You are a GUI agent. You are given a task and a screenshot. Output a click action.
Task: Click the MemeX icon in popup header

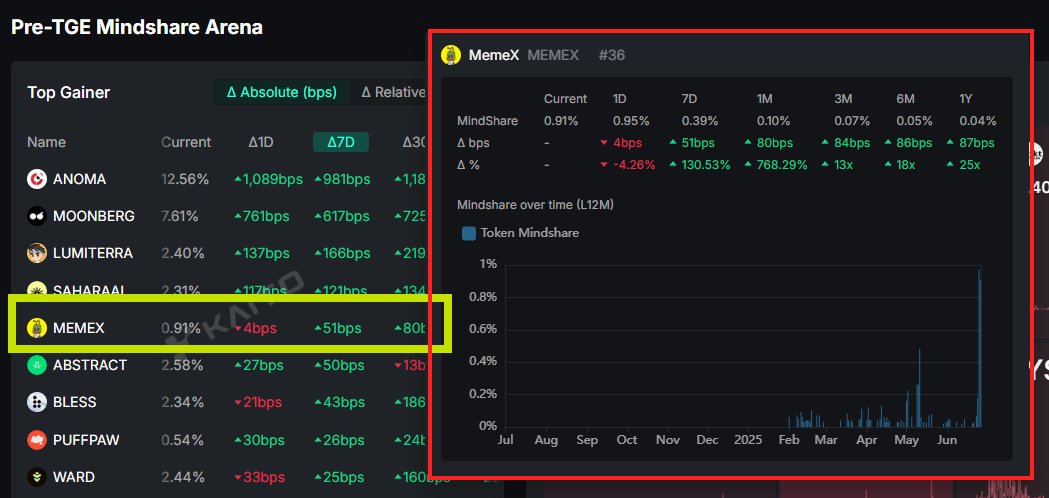[x=451, y=55]
